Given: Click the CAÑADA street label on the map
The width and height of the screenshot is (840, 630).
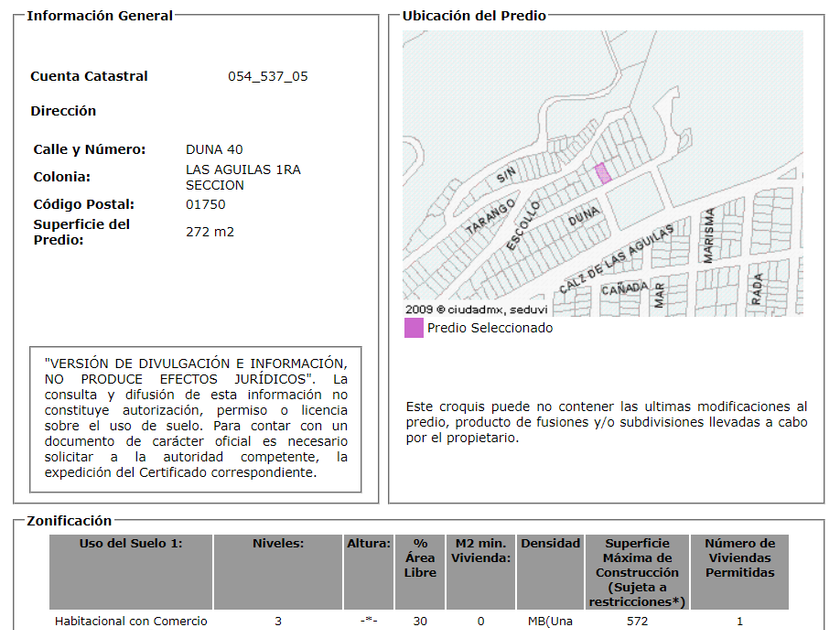Looking at the screenshot, I should [625, 289].
